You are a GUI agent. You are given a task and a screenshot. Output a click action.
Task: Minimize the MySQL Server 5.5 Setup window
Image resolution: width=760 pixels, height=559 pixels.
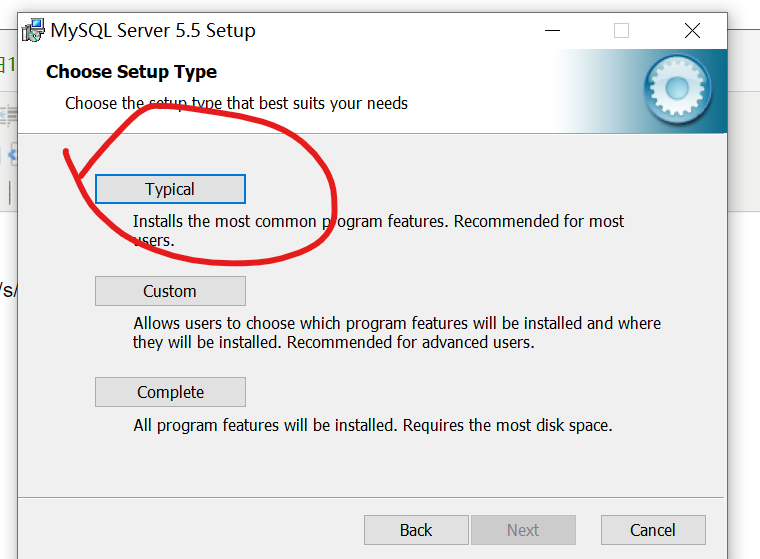551,31
